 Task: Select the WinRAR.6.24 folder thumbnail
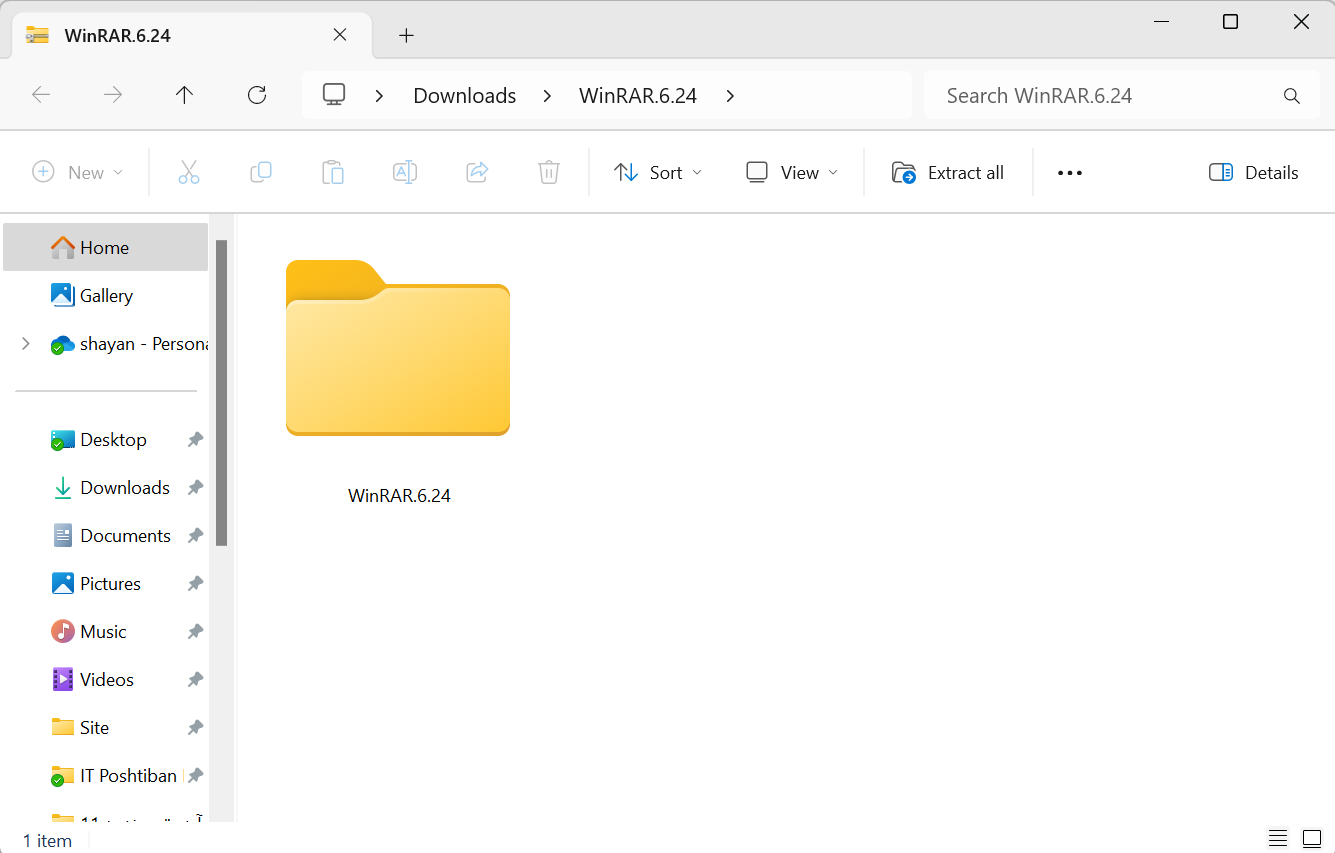coord(398,348)
